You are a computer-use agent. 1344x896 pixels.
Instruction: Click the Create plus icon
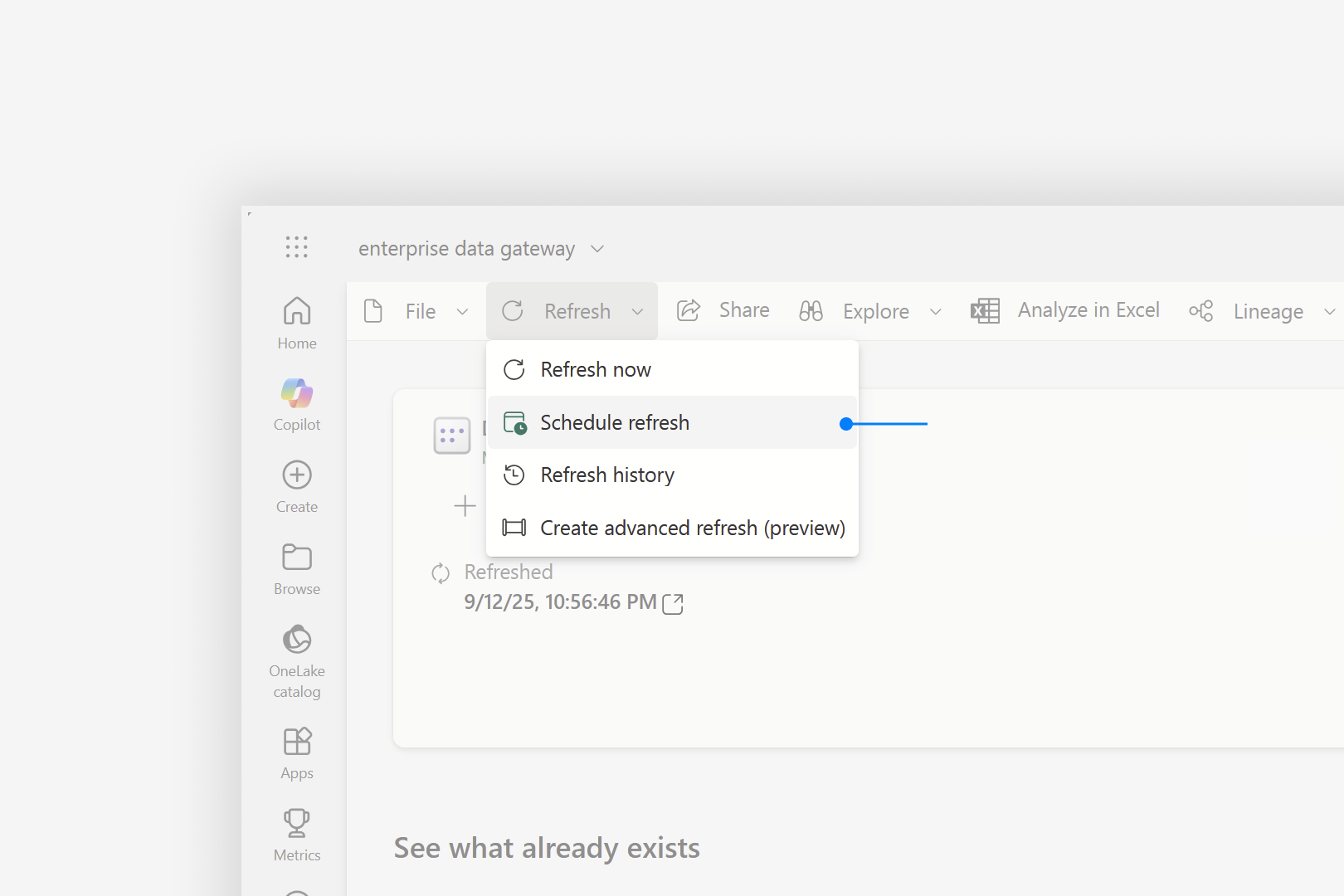[x=297, y=475]
